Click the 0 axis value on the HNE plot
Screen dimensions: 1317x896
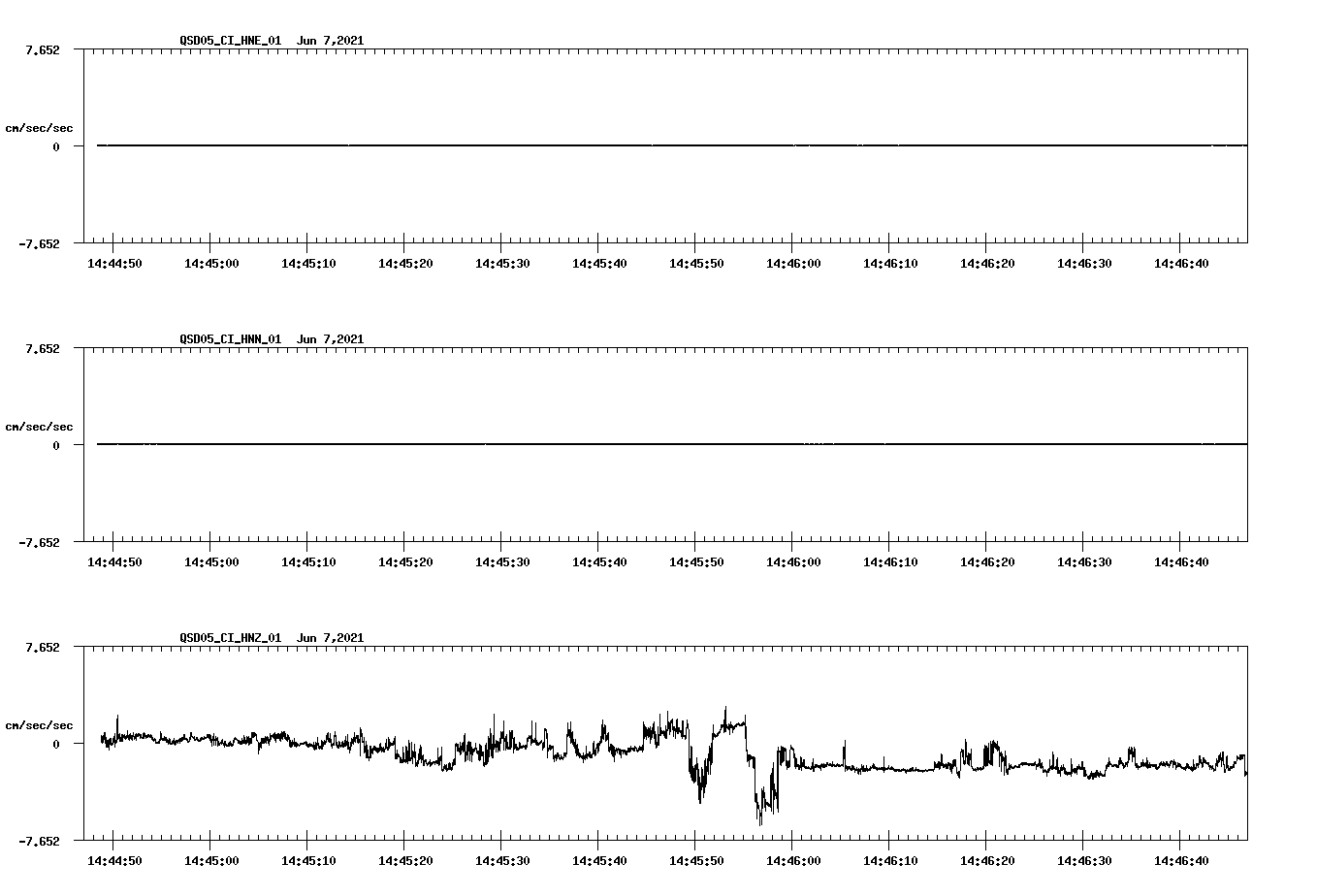56,146
